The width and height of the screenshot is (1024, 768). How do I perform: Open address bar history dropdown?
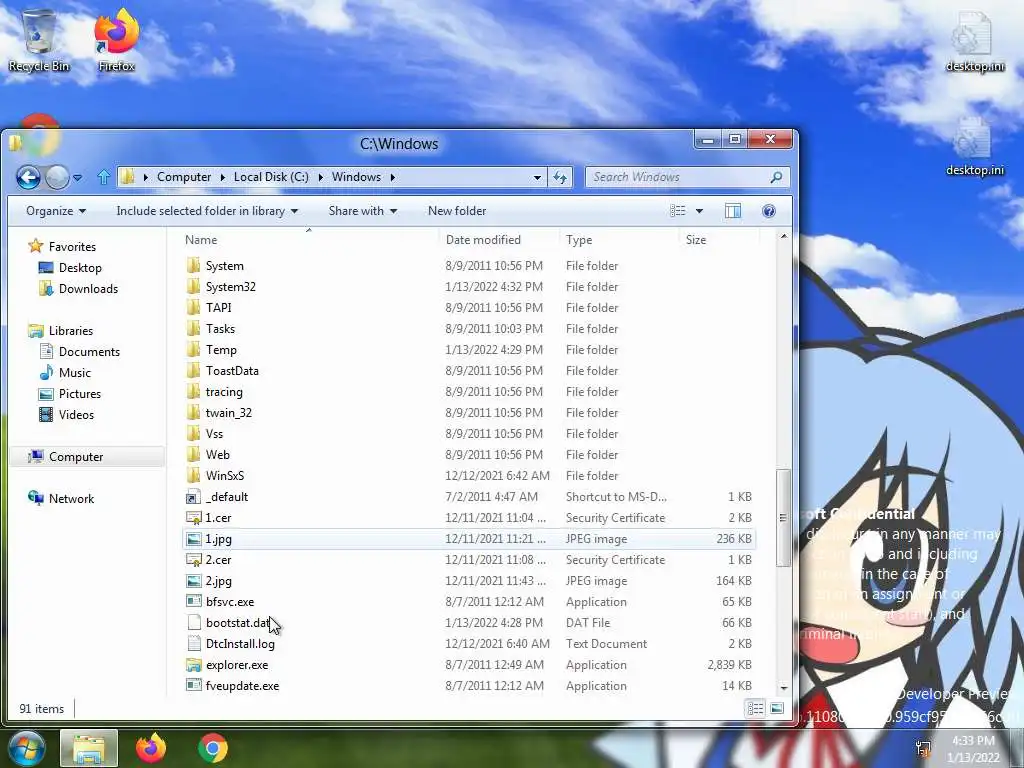point(537,177)
